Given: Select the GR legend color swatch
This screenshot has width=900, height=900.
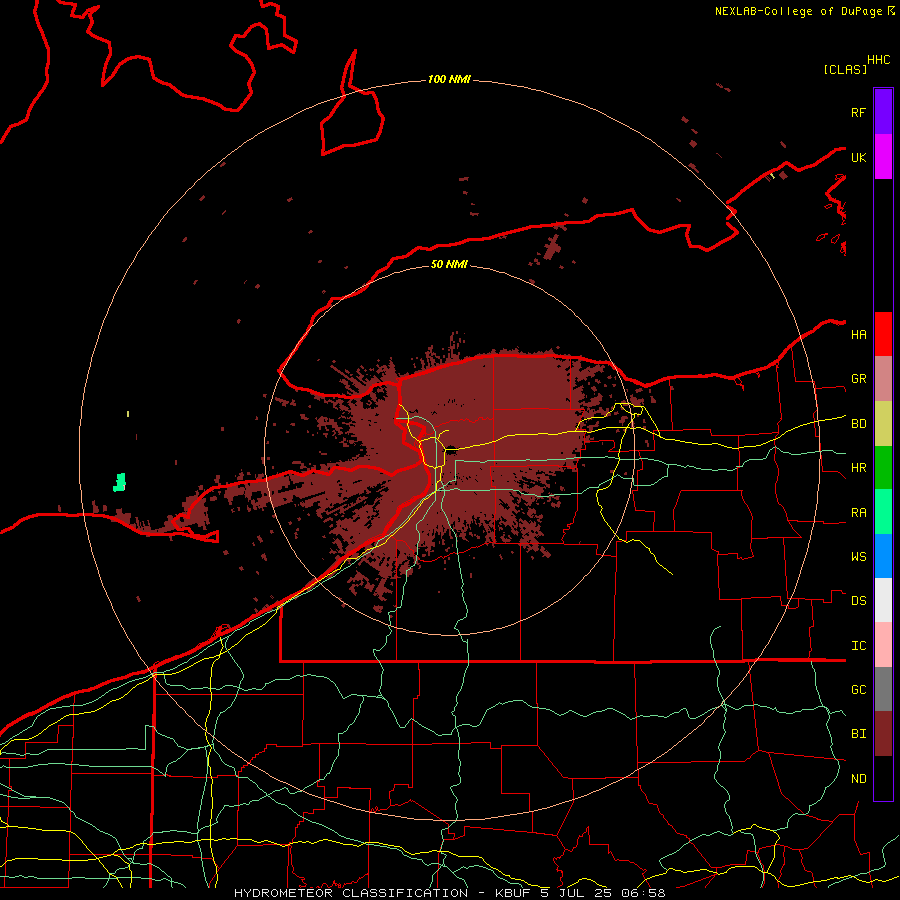Looking at the screenshot, I should 883,379.
